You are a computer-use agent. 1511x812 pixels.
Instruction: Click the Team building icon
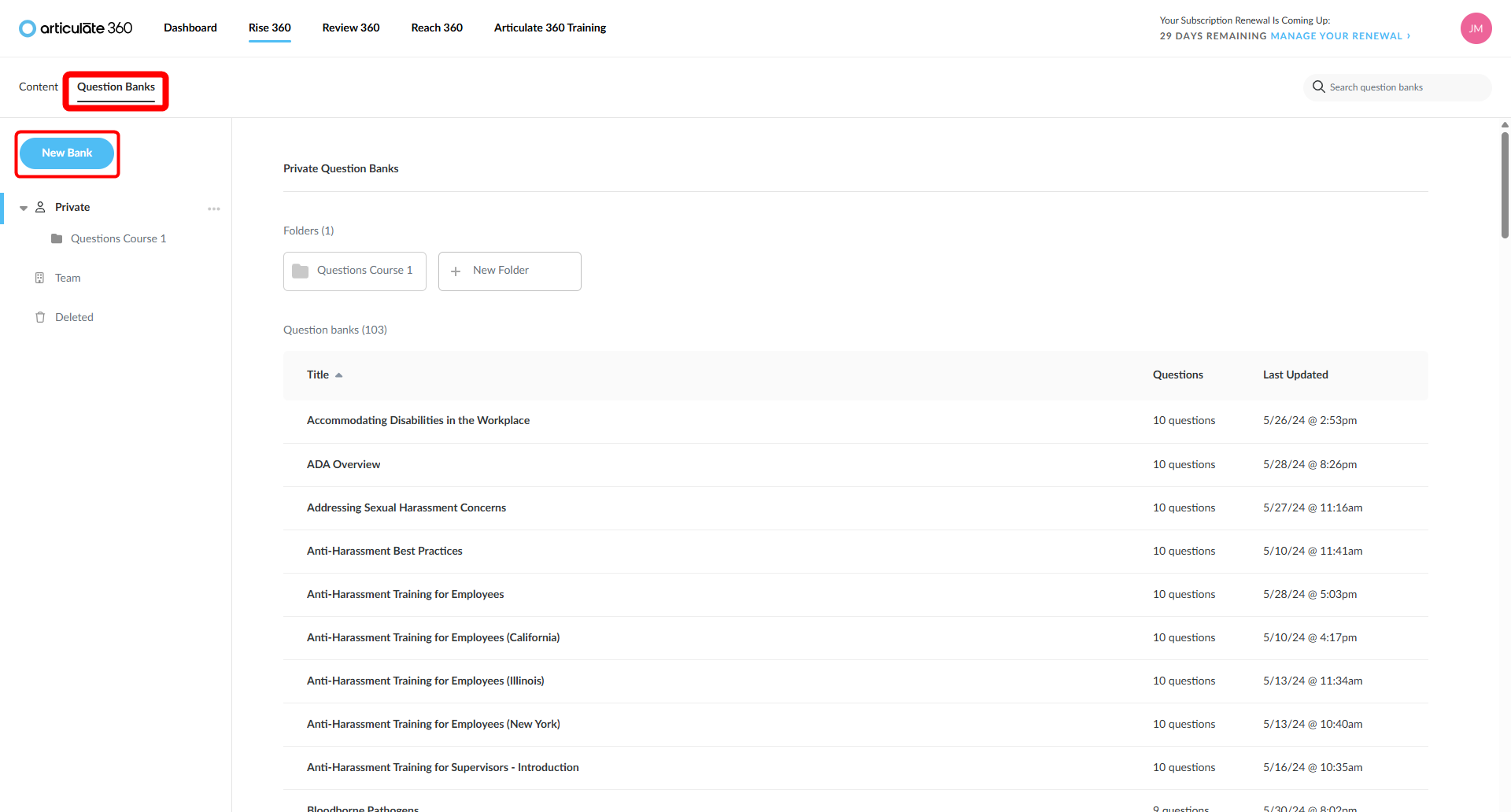pos(39,278)
